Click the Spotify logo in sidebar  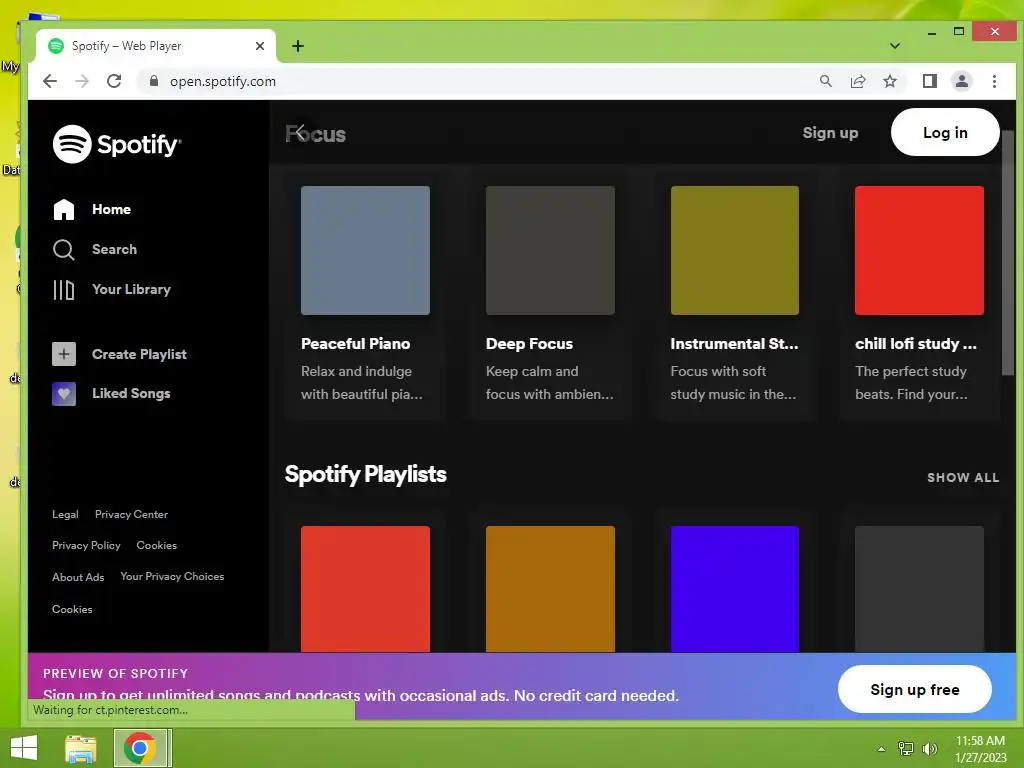pyautogui.click(x=116, y=144)
